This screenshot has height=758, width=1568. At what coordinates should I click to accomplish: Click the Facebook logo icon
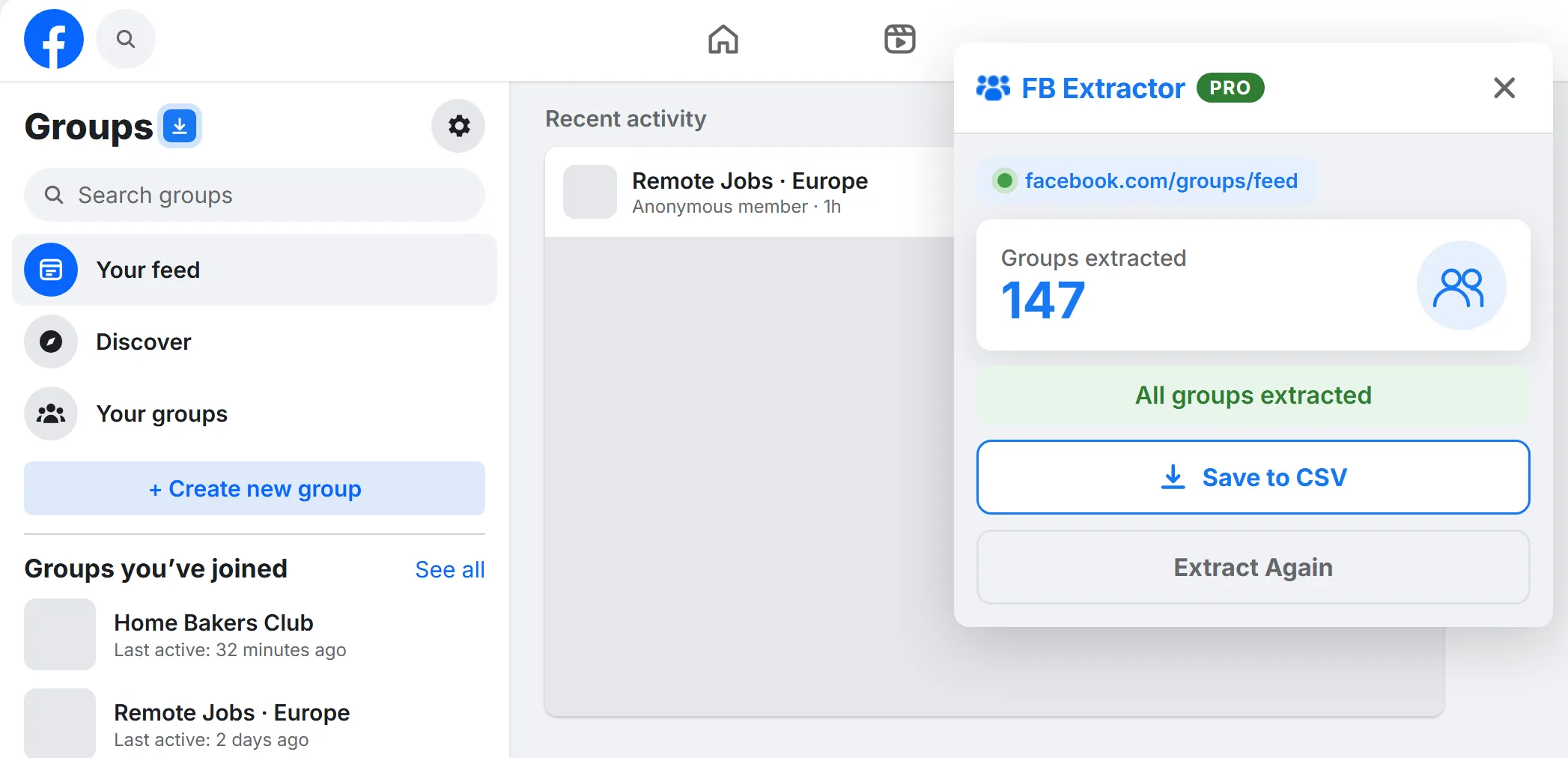click(x=54, y=39)
